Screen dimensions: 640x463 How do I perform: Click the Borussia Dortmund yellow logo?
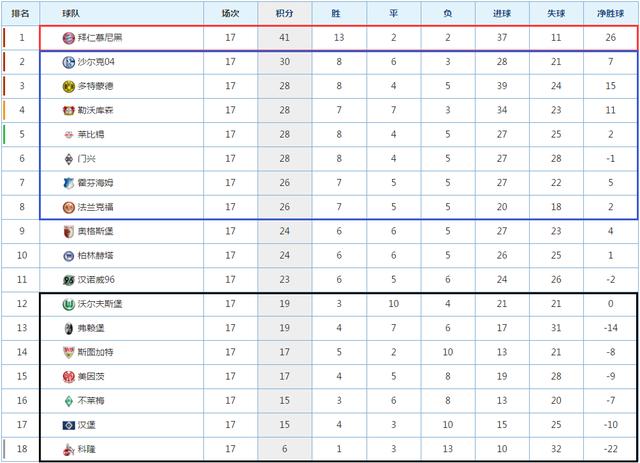(x=69, y=86)
